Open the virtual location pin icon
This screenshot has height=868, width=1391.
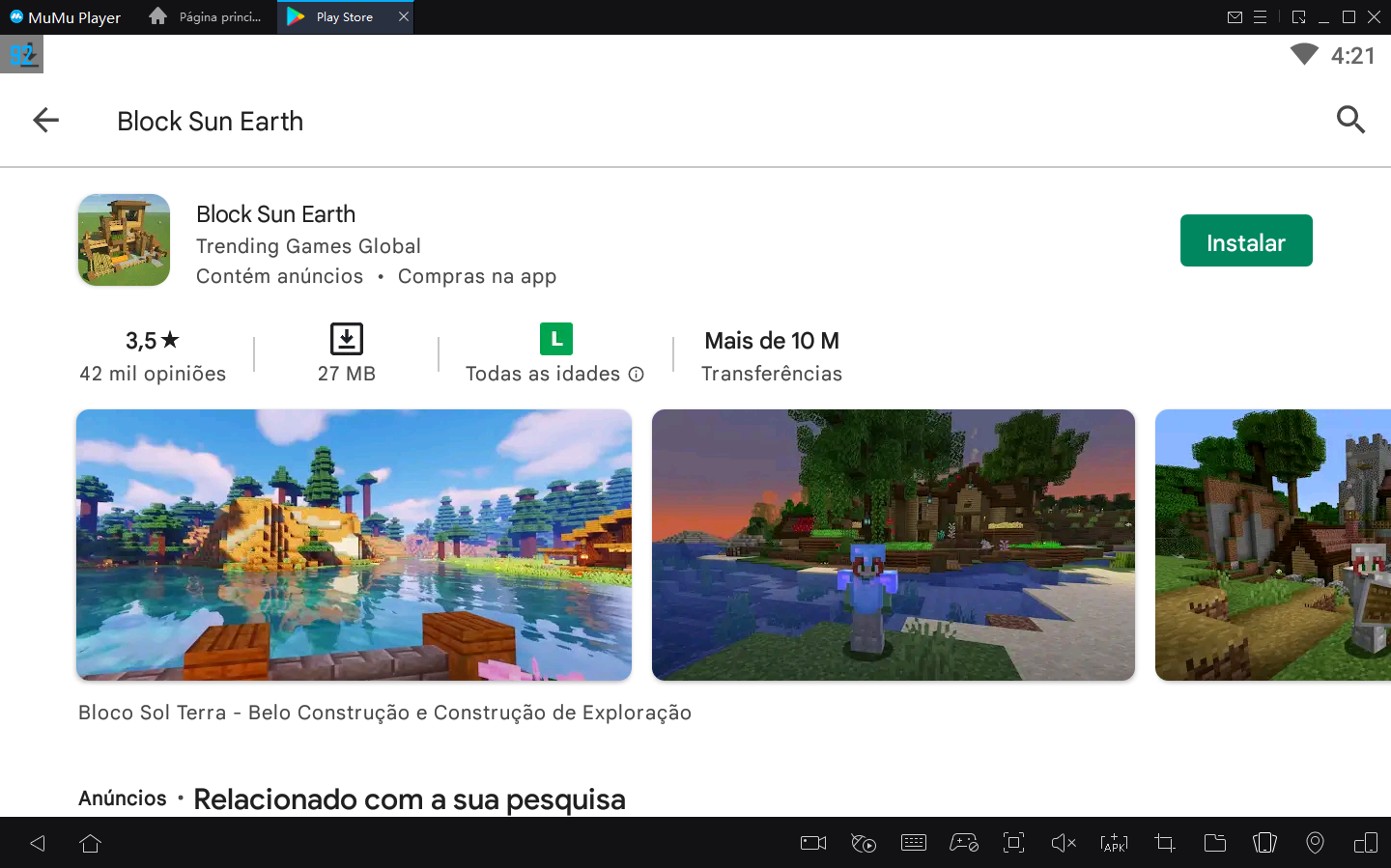pos(1315,843)
